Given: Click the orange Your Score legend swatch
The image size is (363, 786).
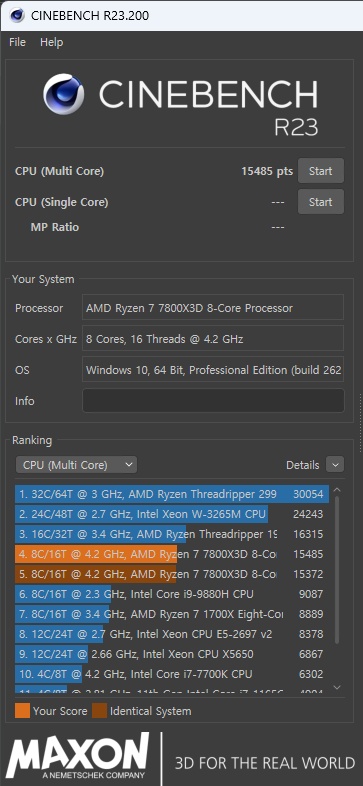Looking at the screenshot, I should click(23, 711).
